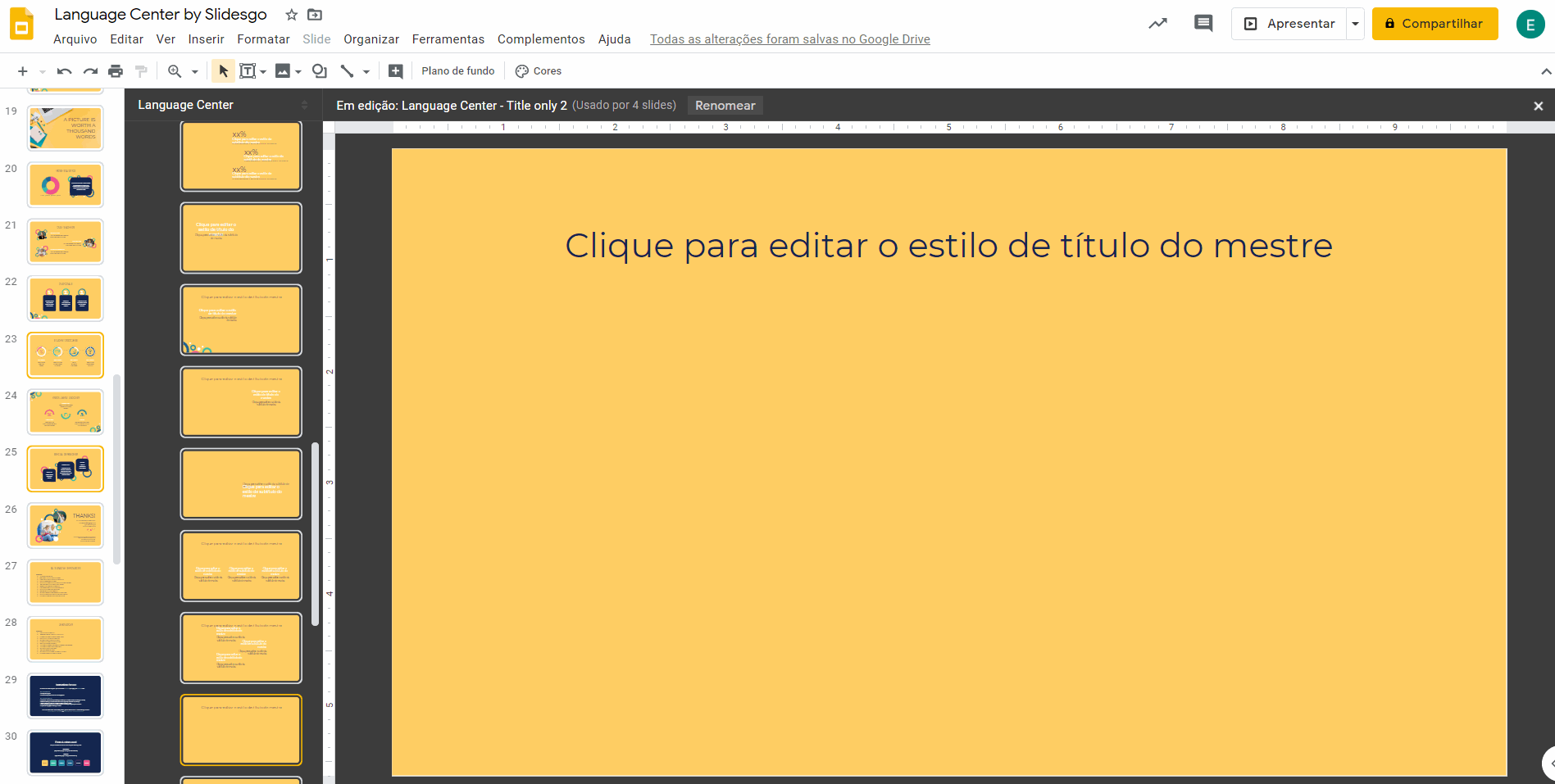Open the Formatar menu
Image resolution: width=1555 pixels, height=784 pixels.
click(263, 39)
